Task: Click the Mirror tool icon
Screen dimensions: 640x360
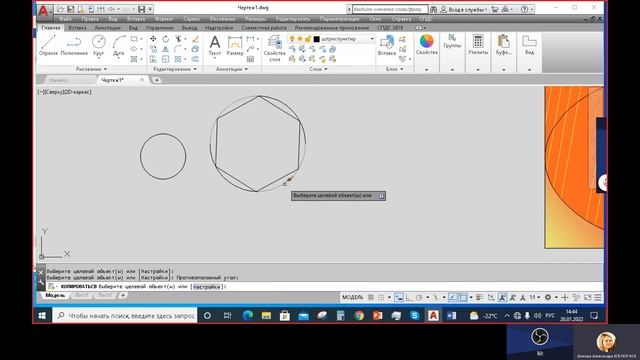Action: [x=165, y=49]
